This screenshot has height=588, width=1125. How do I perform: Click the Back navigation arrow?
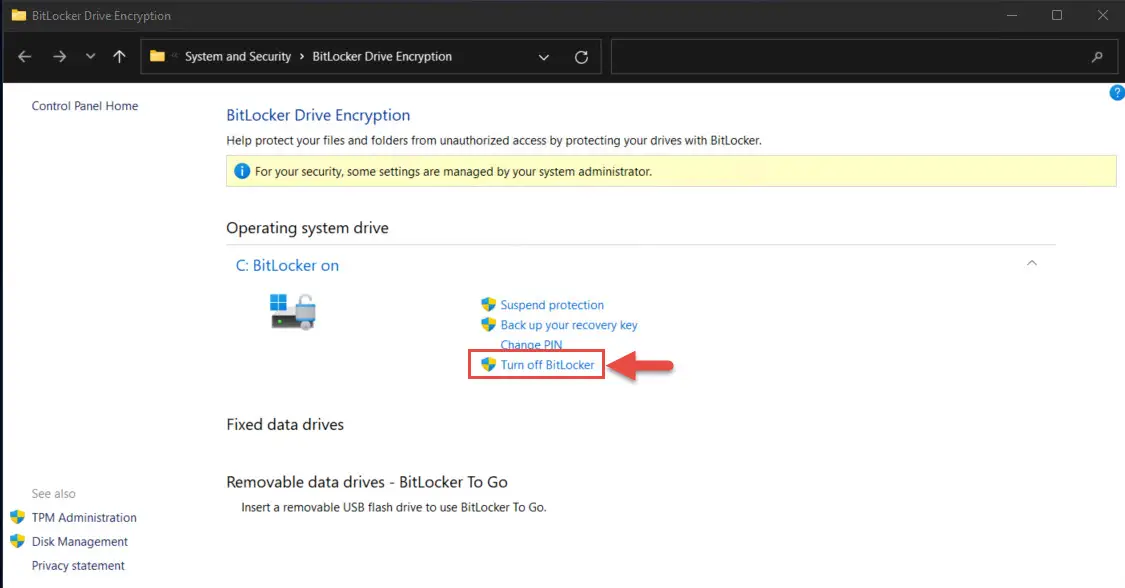[24, 57]
